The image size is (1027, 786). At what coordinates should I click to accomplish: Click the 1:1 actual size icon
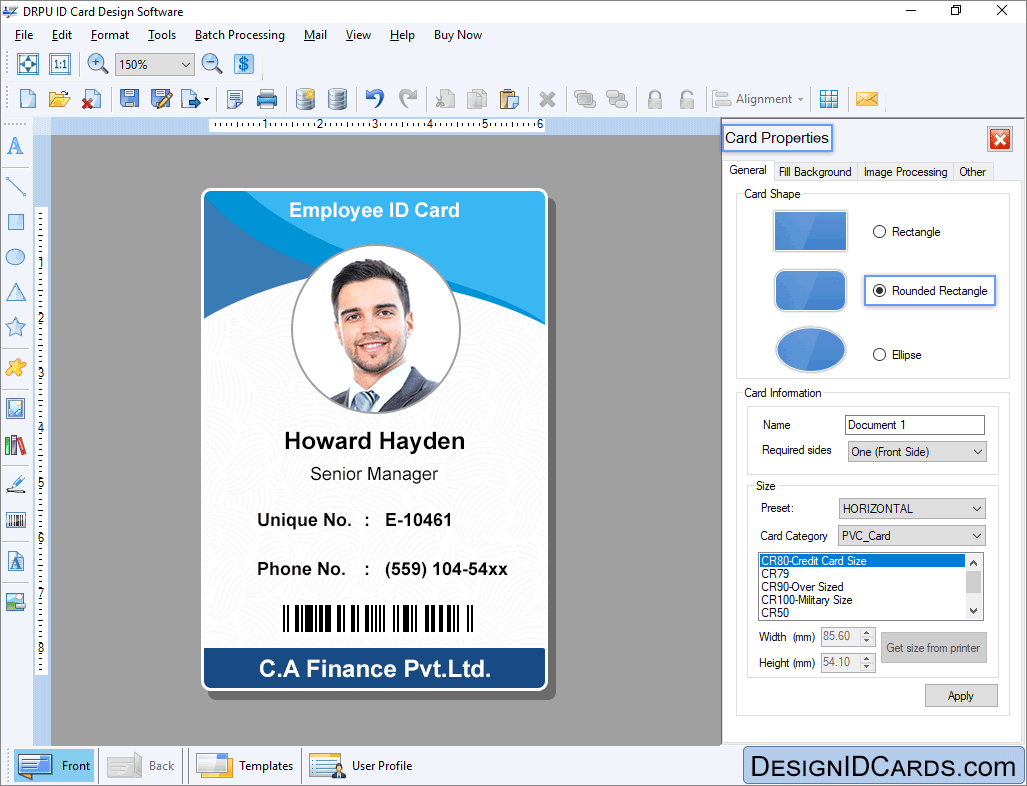coord(60,64)
